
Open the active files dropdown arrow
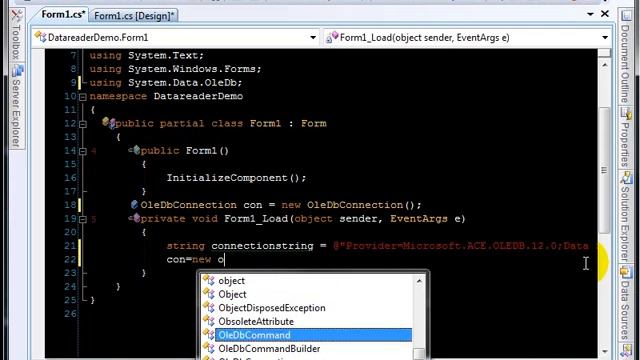click(x=590, y=14)
